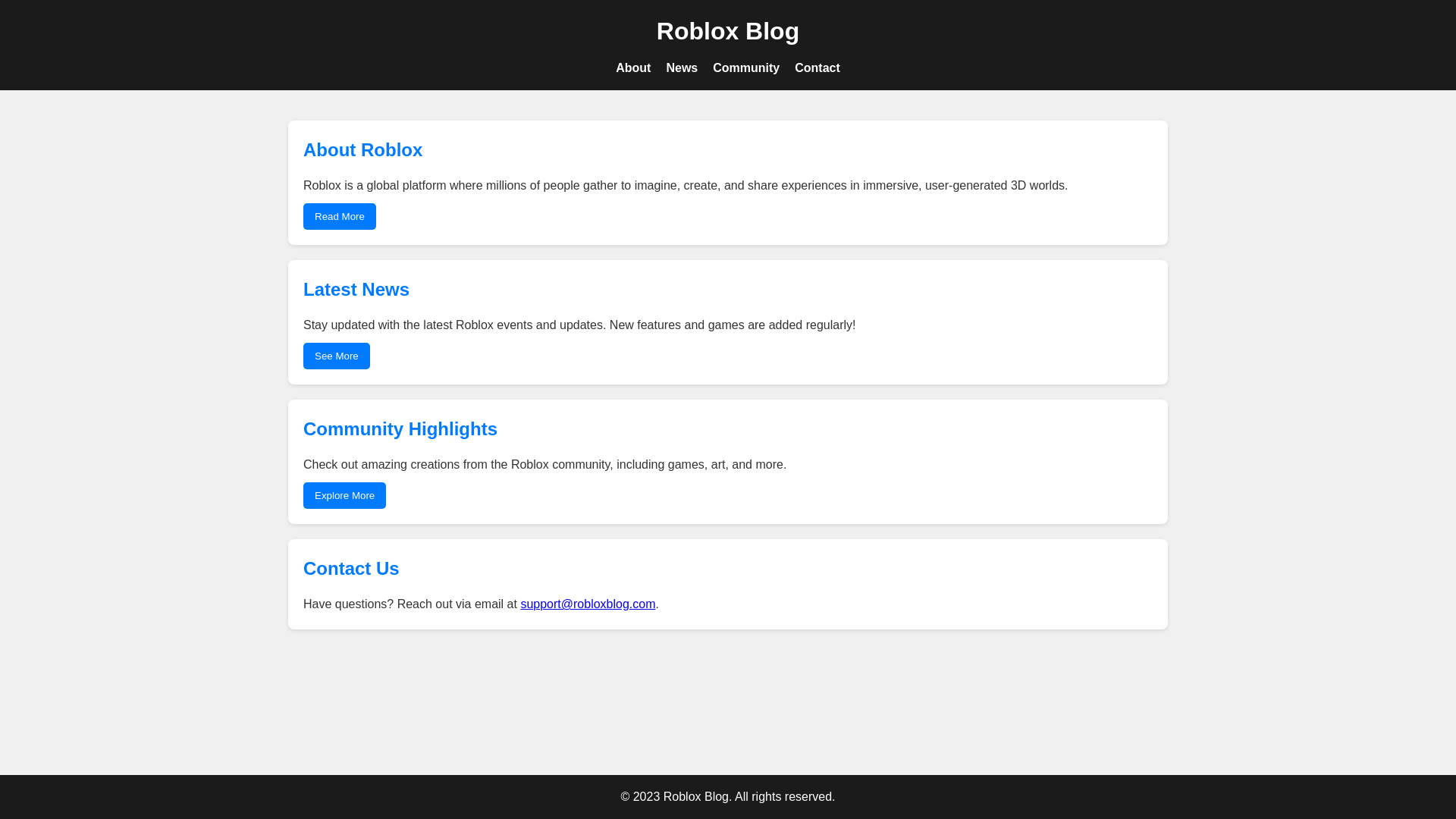Hit the Explore More button
Viewport: 1456px width, 819px height.
pos(344,495)
